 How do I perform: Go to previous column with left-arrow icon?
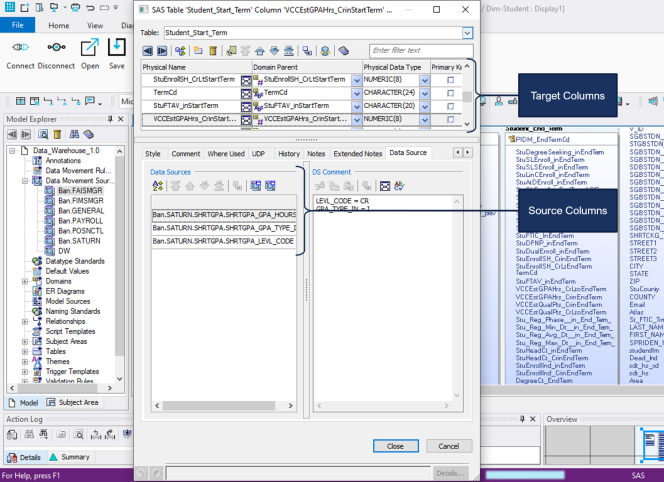click(x=147, y=51)
